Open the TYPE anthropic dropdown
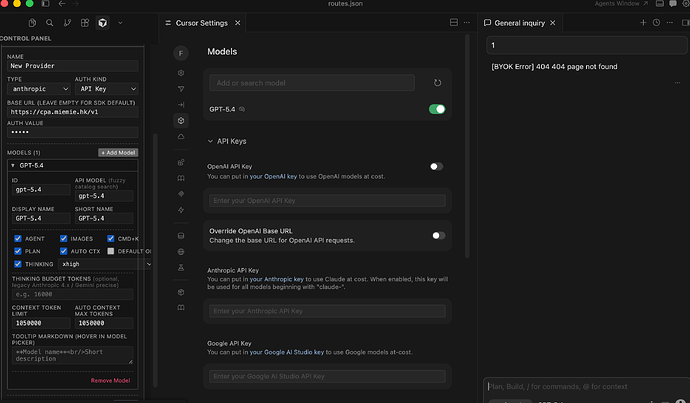 tap(39, 89)
